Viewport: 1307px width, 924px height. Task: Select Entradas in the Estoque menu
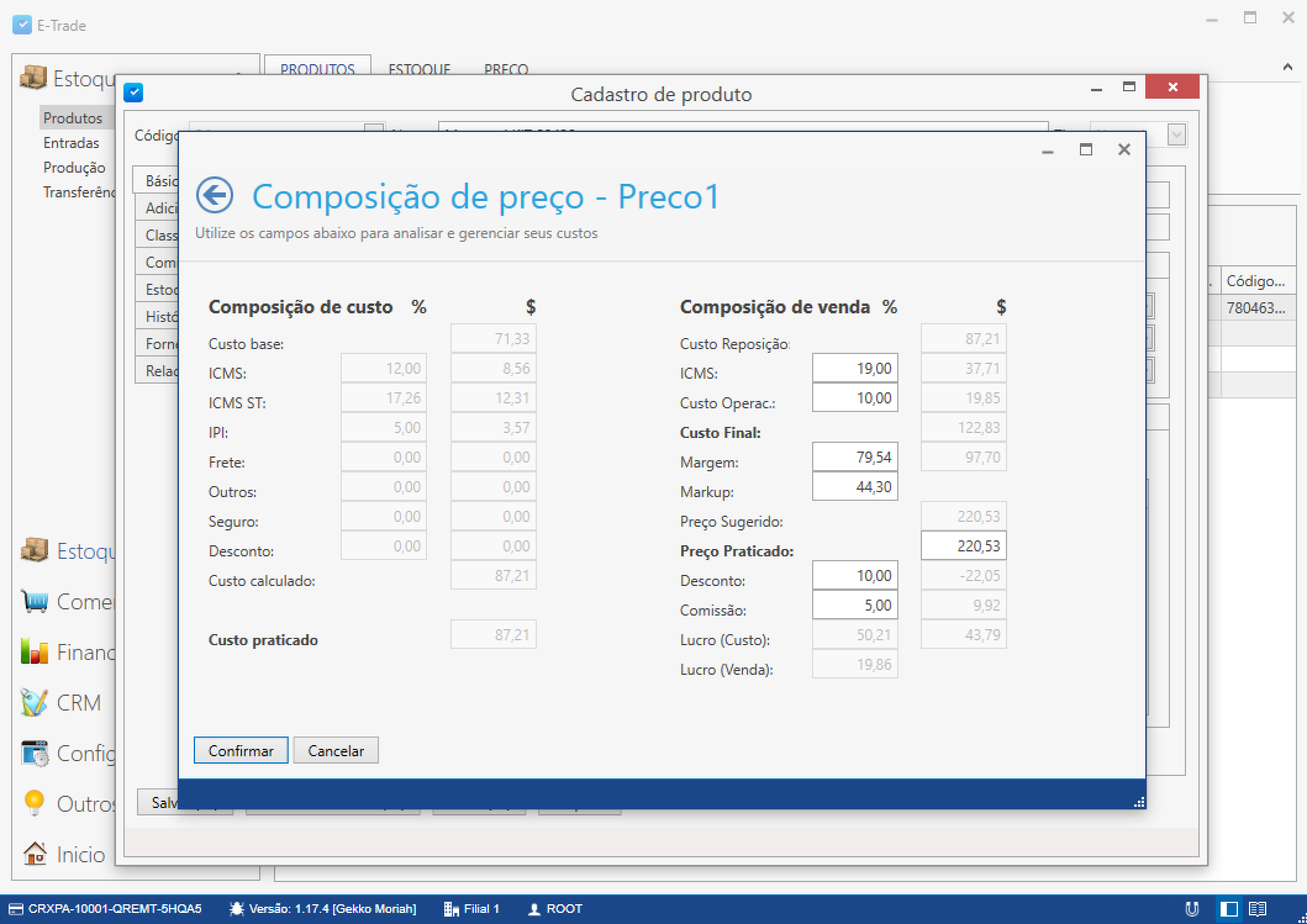[72, 142]
